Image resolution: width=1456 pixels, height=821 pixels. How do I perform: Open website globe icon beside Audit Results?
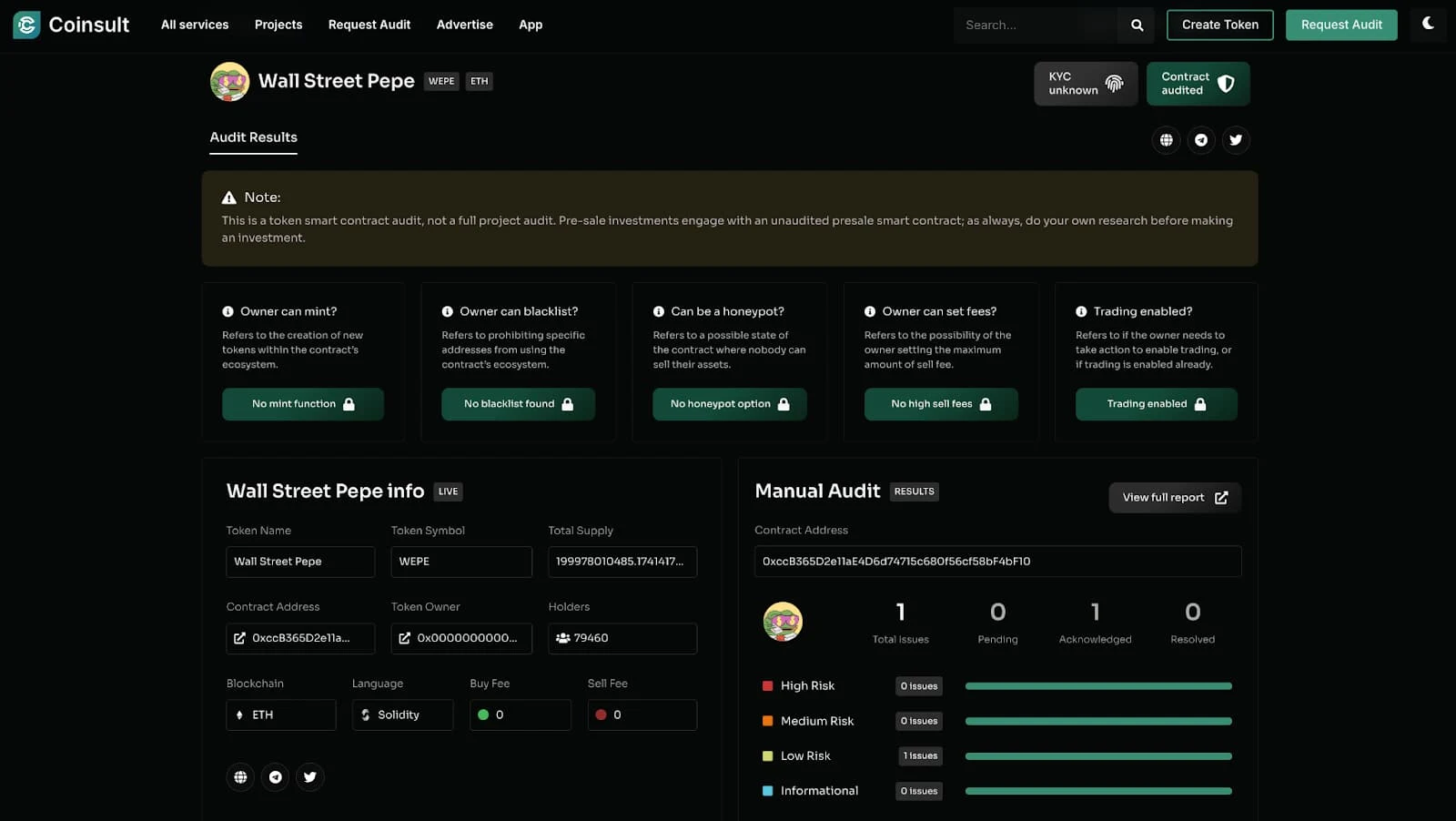point(1166,140)
